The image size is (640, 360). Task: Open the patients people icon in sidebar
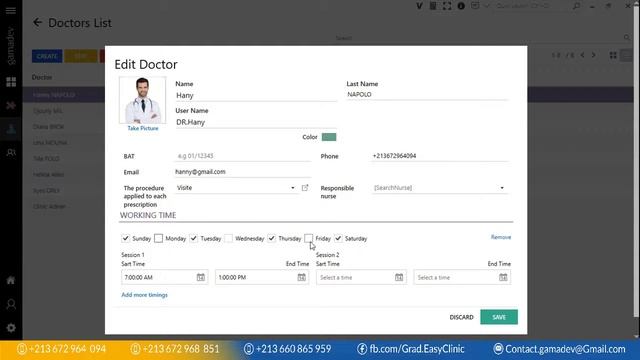(11, 153)
